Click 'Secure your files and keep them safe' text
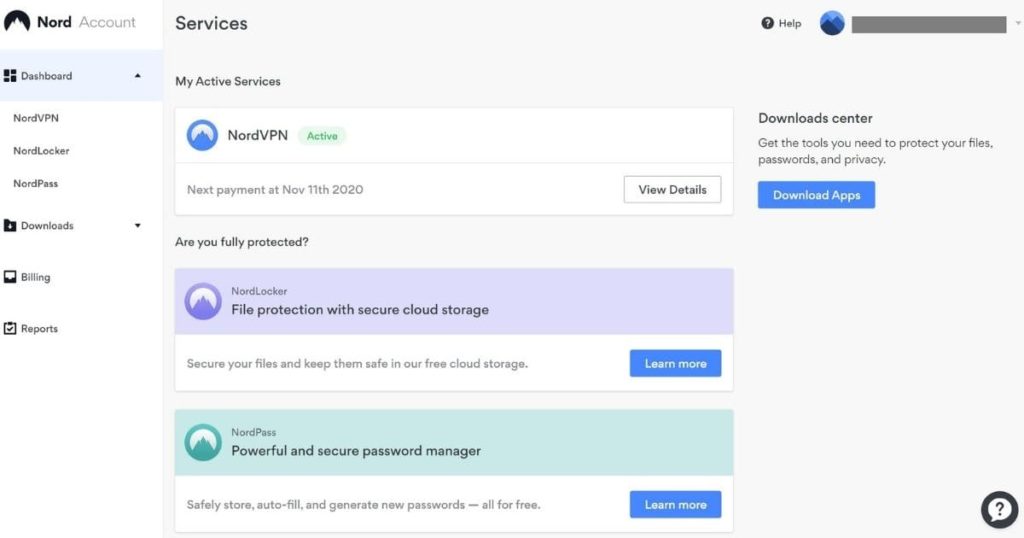Viewport: 1024px width, 538px height. (x=357, y=363)
